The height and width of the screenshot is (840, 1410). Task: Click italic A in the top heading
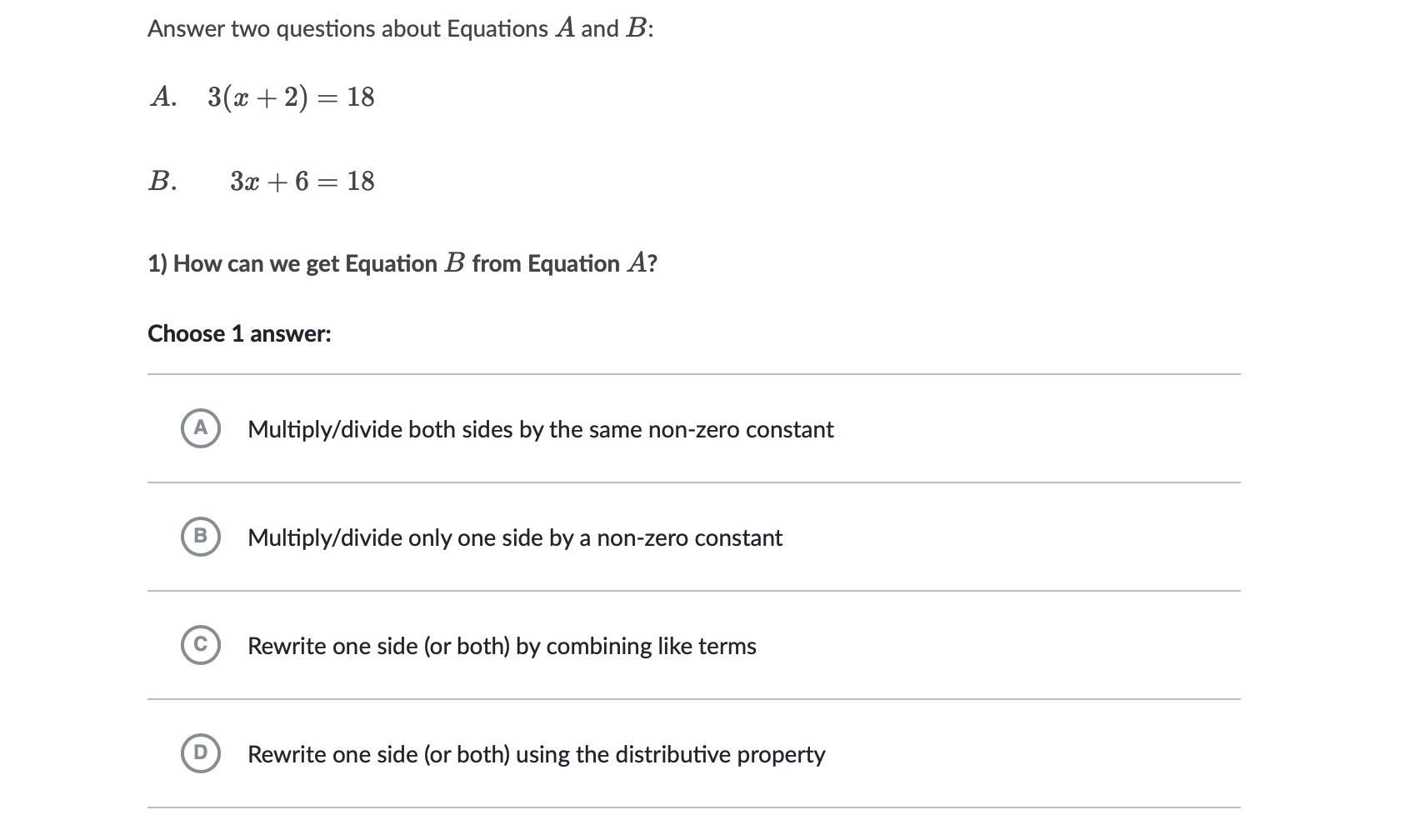tap(565, 28)
